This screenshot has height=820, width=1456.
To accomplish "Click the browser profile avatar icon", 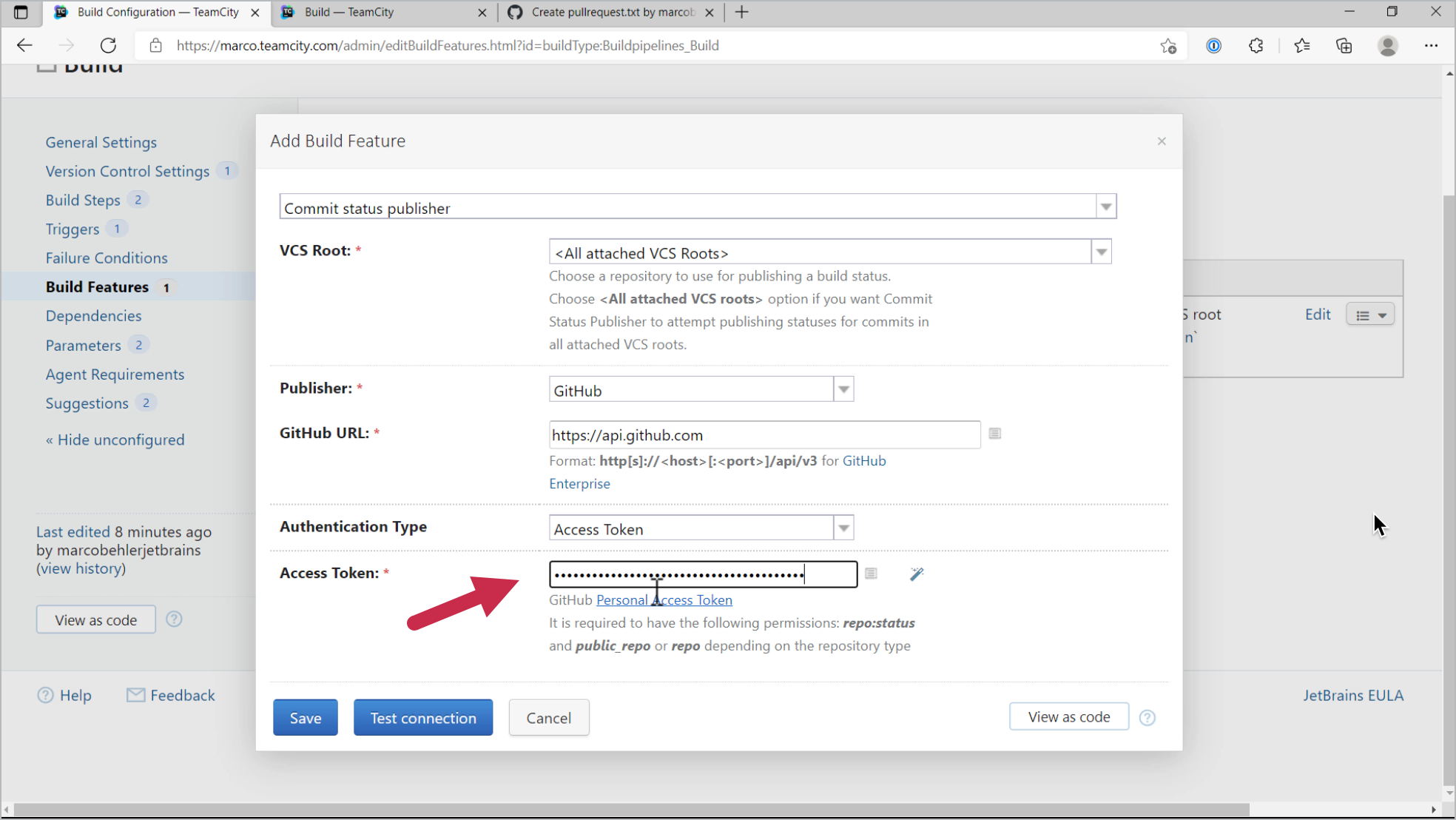I will 1388,45.
